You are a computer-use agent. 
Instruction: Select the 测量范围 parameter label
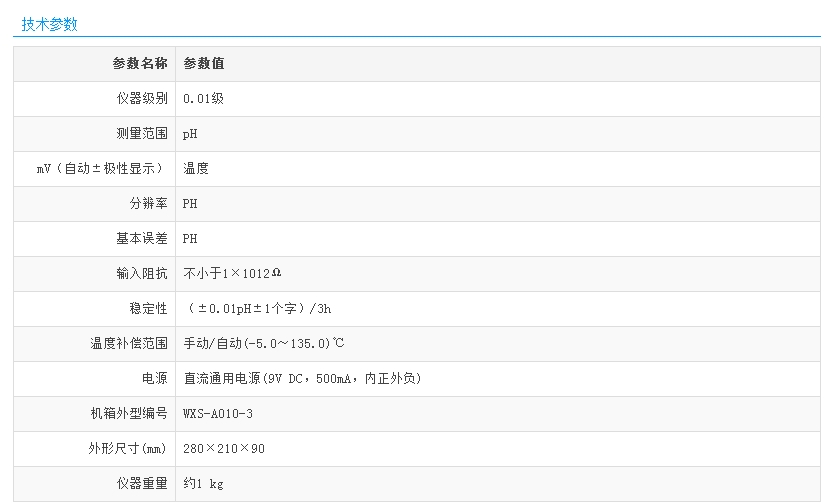(x=142, y=134)
